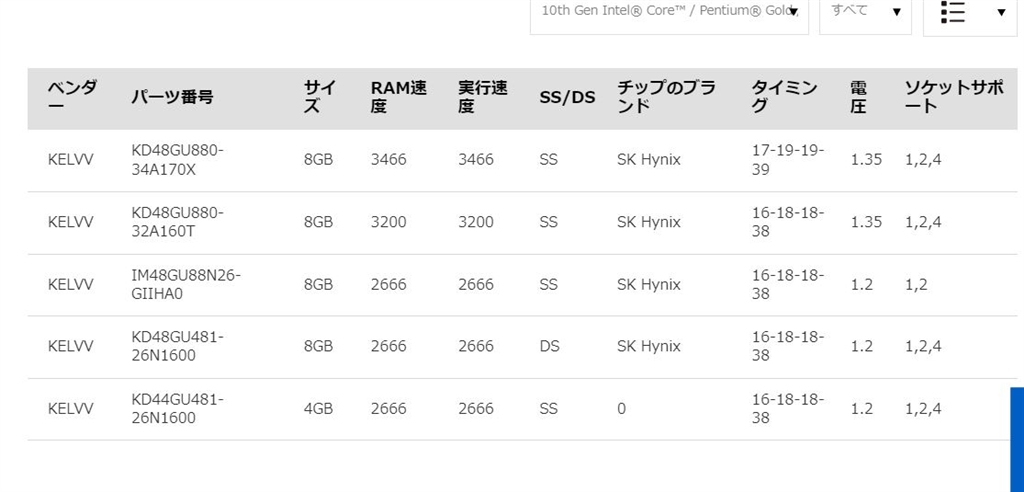Select part number KD48GU880-32A160T
The width and height of the screenshot is (1024, 492).
(x=178, y=222)
